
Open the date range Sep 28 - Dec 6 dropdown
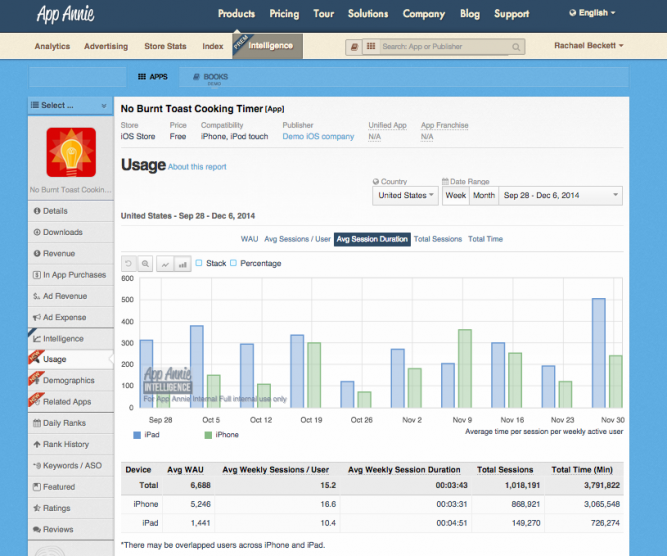click(560, 196)
